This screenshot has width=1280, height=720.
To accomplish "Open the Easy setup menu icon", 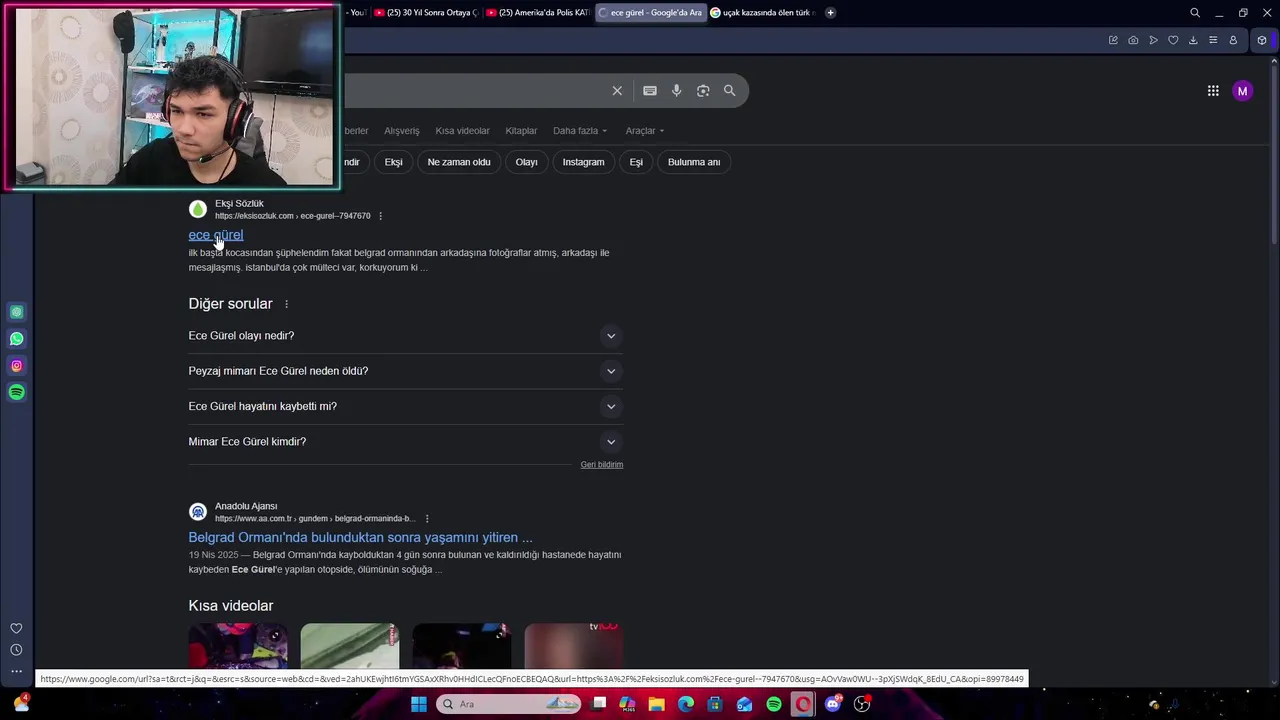I will [1213, 40].
